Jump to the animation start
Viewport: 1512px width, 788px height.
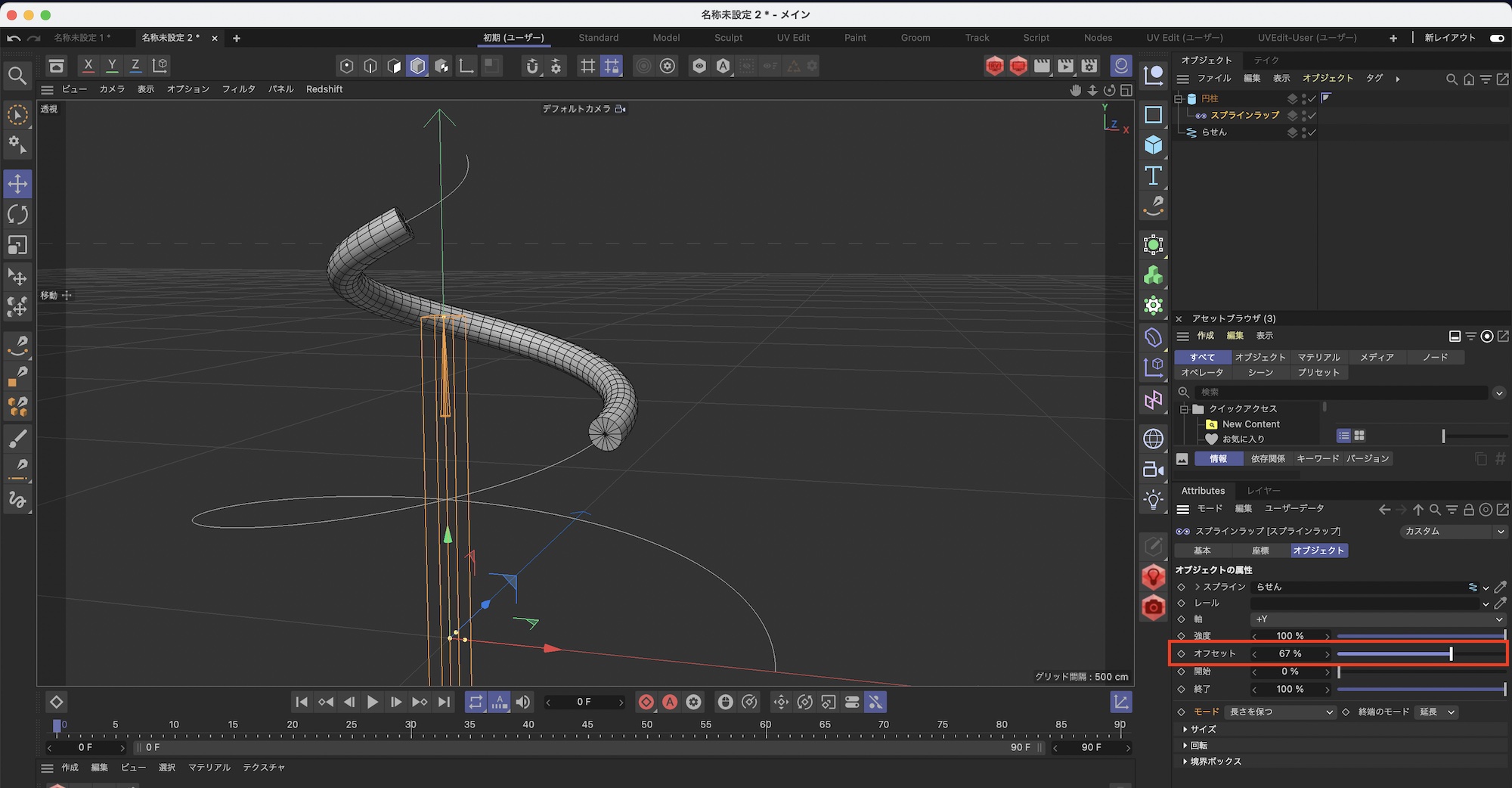point(302,702)
